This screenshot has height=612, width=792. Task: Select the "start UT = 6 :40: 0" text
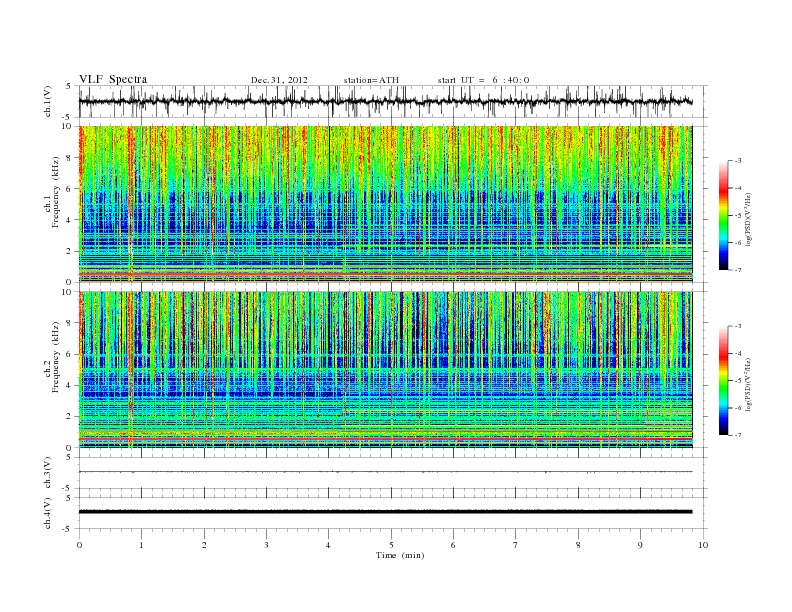(x=483, y=80)
